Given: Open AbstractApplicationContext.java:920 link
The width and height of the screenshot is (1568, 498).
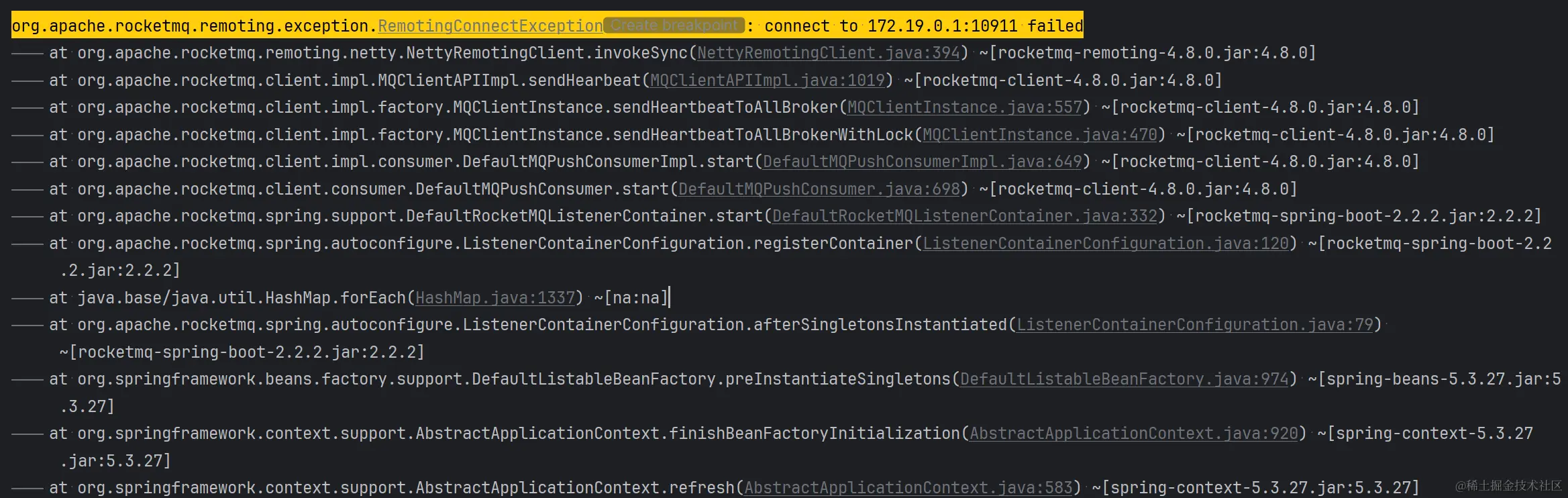Looking at the screenshot, I should click(1134, 433).
